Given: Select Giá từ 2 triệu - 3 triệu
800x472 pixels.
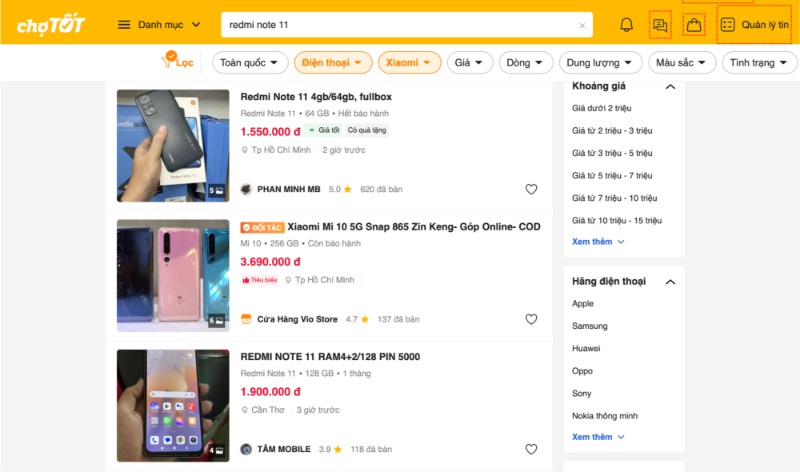Looking at the screenshot, I should click(x=612, y=131).
